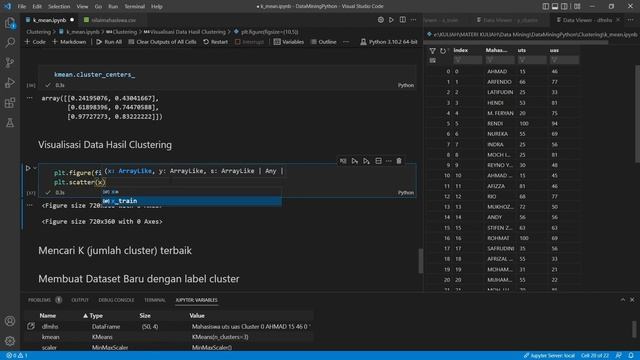Refresh the Data Viewer data
The image size is (640, 360).
[x=443, y=51]
